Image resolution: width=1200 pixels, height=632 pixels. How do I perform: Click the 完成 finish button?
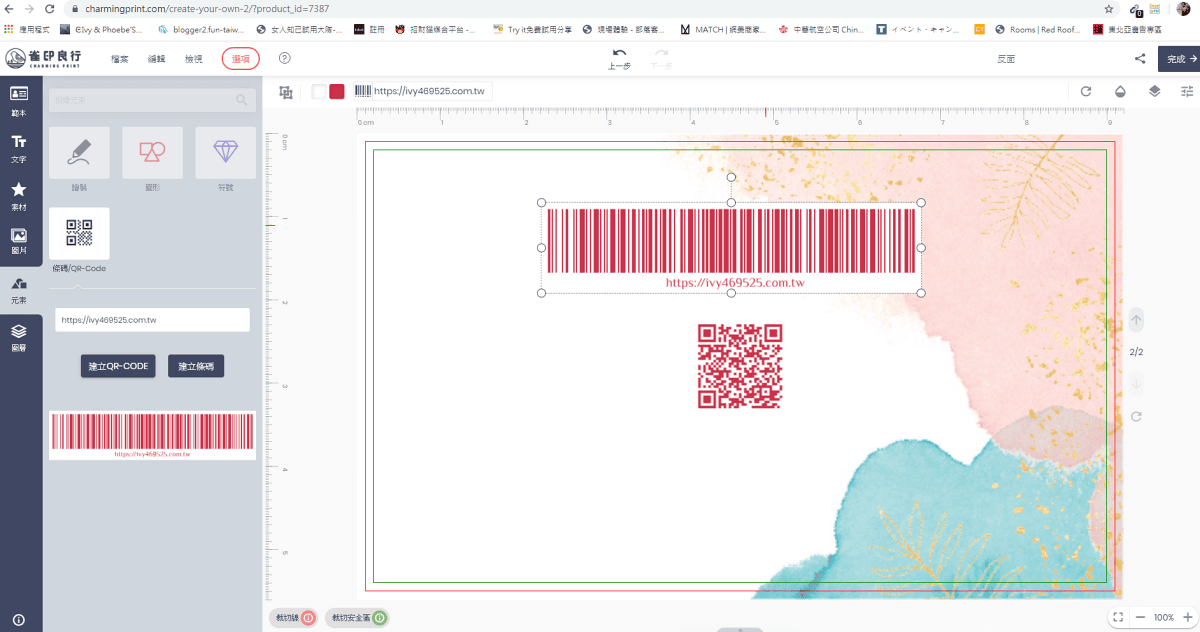1179,59
